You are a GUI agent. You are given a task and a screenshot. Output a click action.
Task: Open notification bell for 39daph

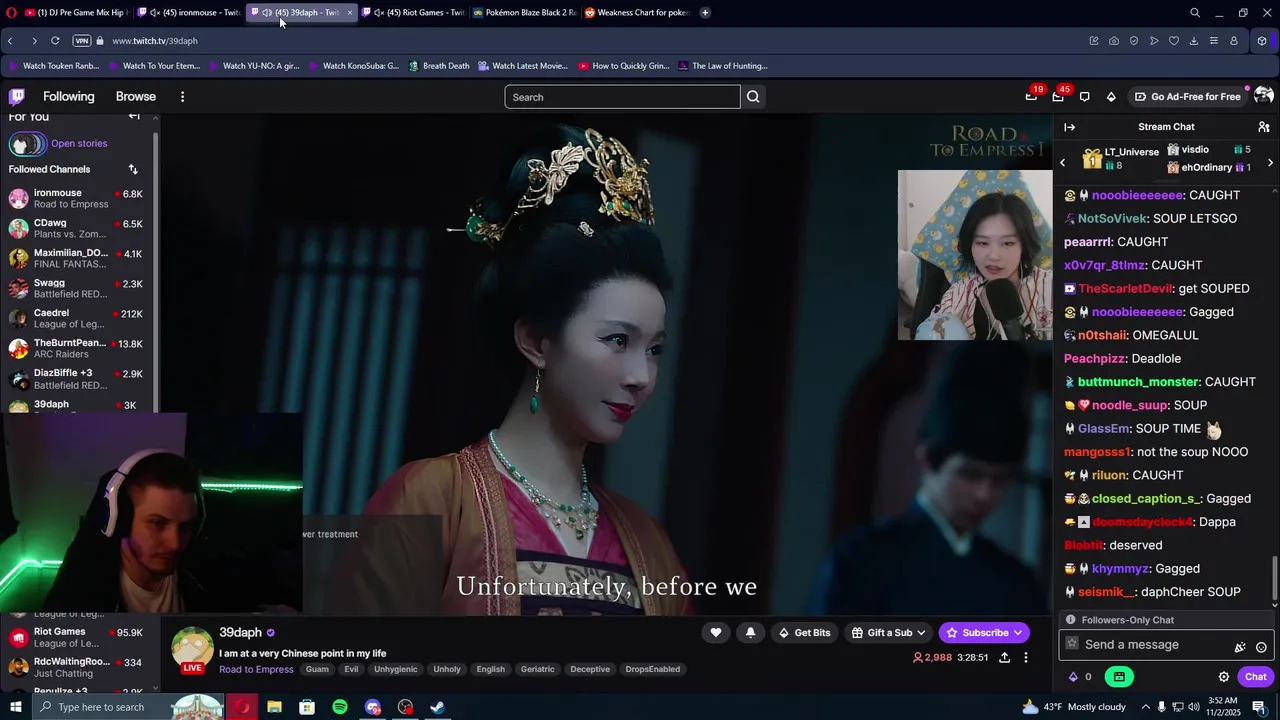point(750,632)
